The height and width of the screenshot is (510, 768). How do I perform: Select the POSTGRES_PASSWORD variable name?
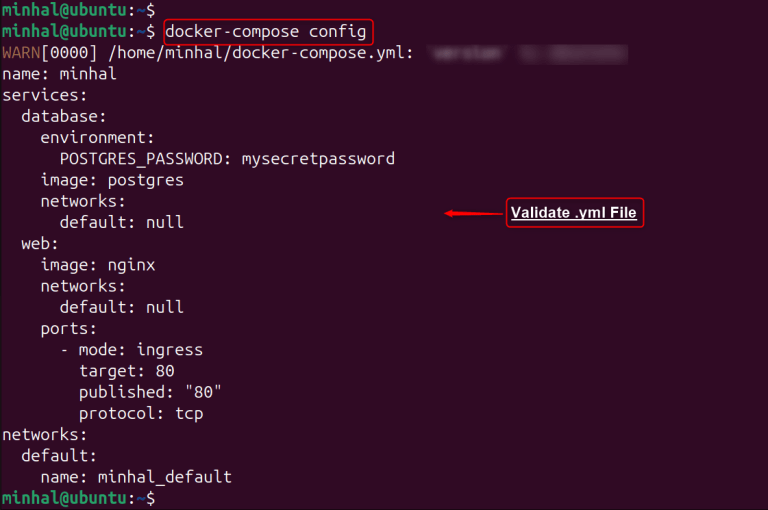145,158
